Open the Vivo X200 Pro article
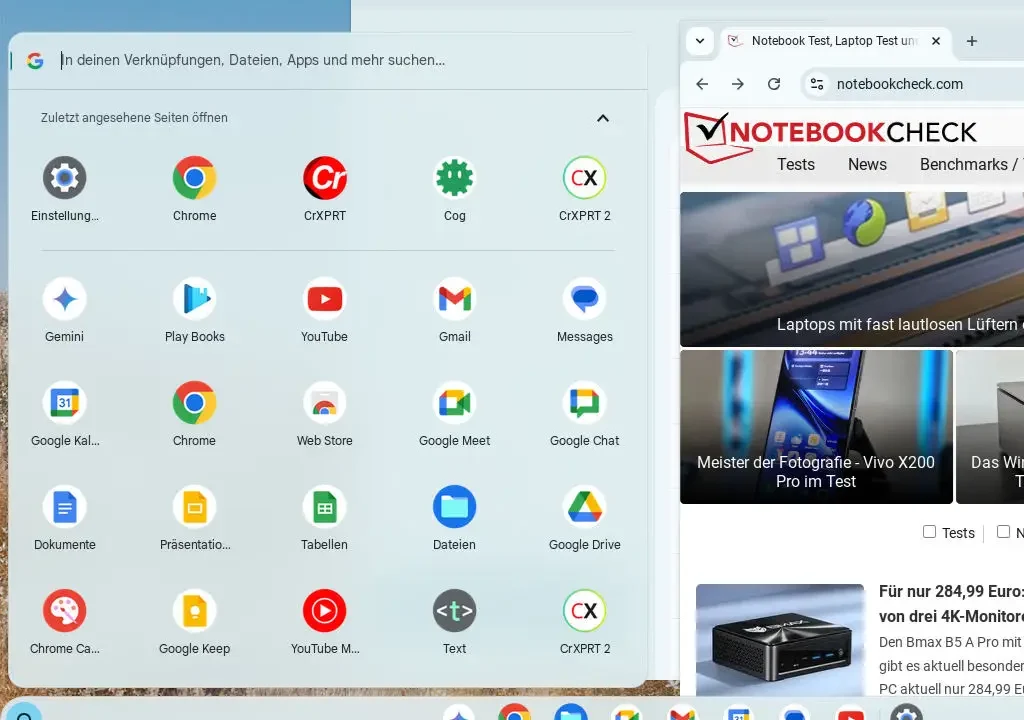Image resolution: width=1024 pixels, height=720 pixels. [x=816, y=427]
